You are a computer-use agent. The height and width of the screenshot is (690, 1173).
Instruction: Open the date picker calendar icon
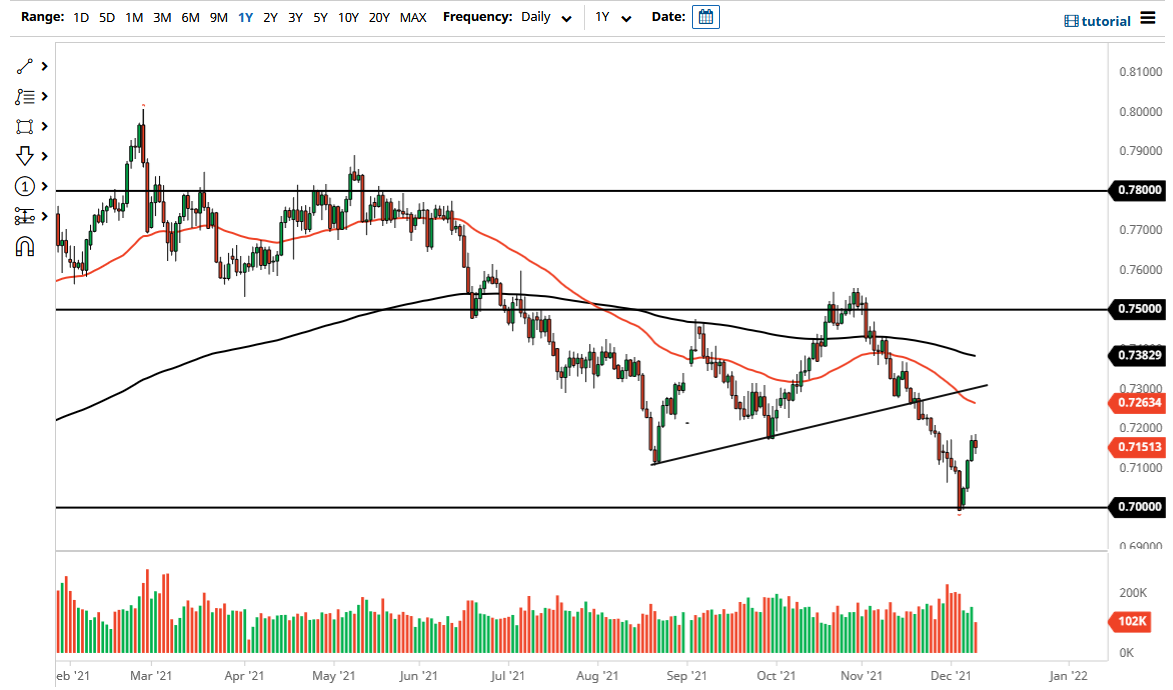tap(706, 17)
